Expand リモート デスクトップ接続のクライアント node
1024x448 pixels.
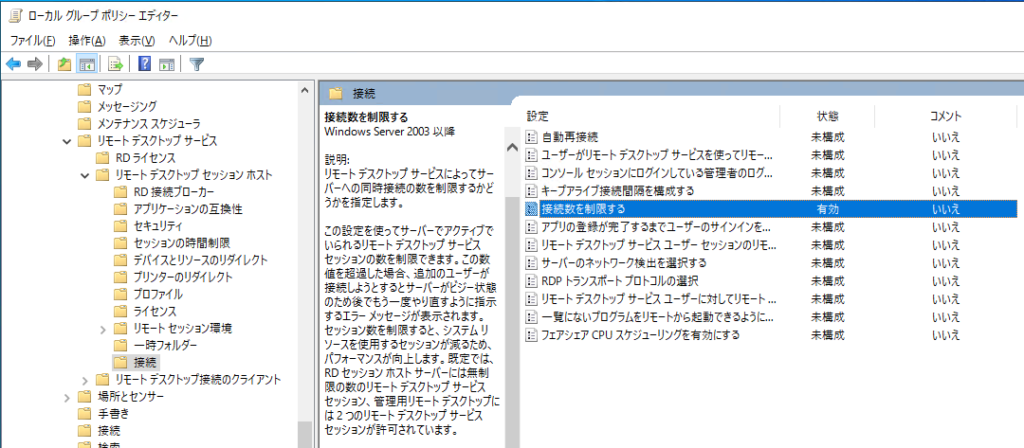85,379
